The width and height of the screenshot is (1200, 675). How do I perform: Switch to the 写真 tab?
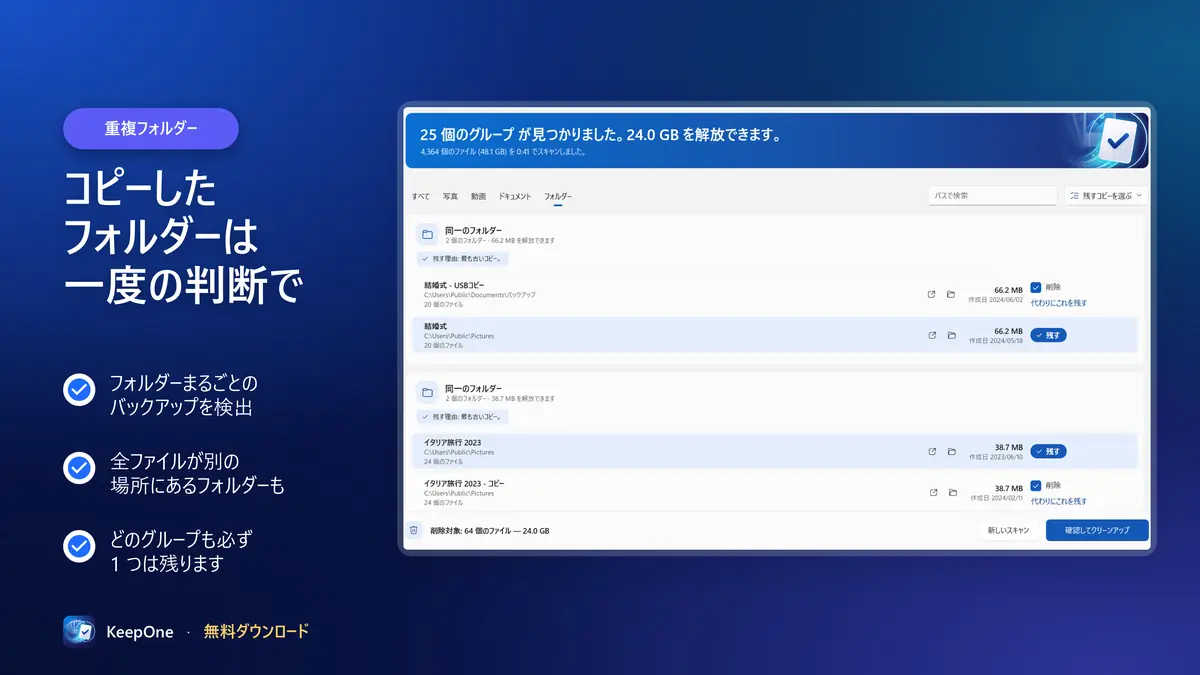451,197
